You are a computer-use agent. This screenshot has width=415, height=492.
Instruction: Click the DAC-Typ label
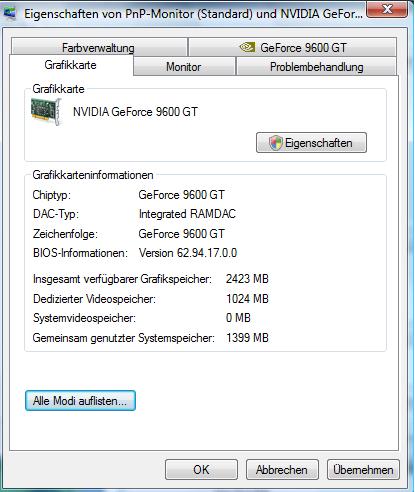click(x=56, y=214)
